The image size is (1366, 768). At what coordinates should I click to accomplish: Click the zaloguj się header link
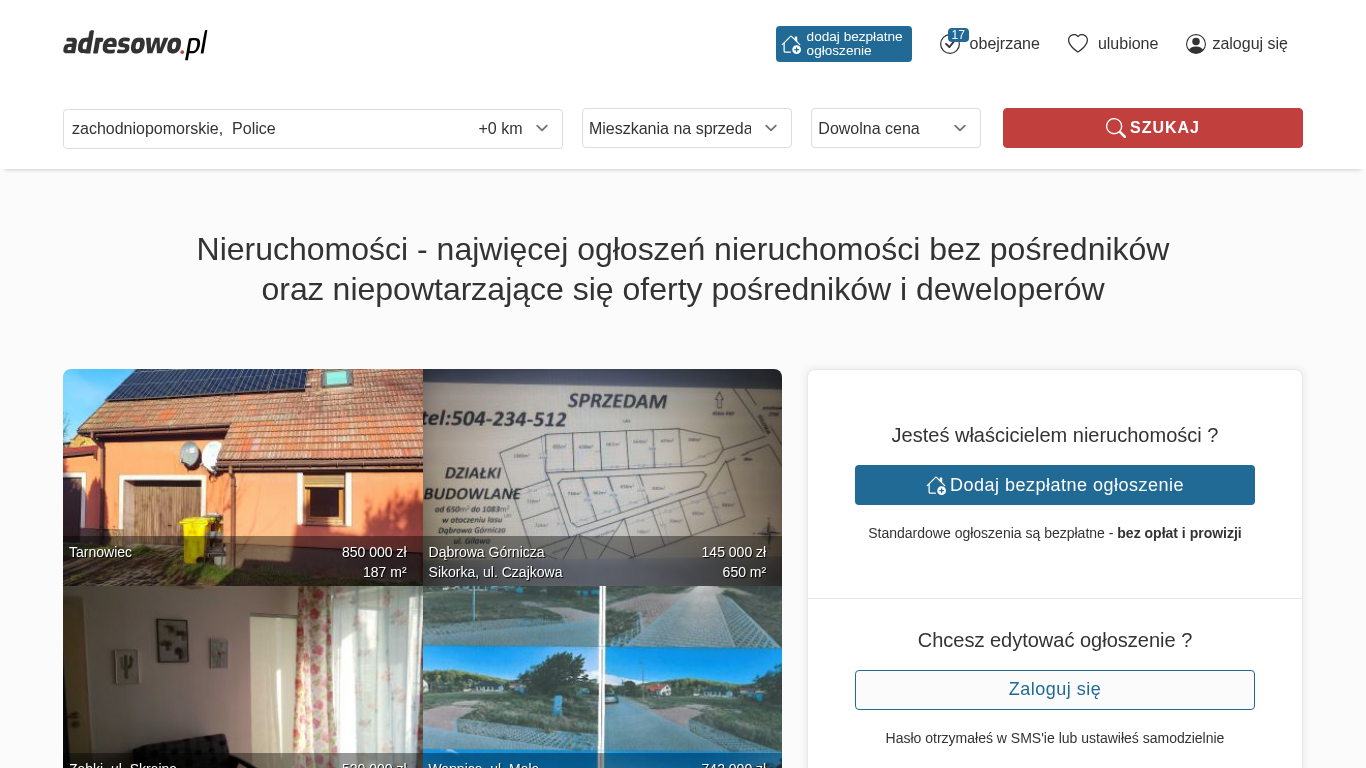point(1249,44)
